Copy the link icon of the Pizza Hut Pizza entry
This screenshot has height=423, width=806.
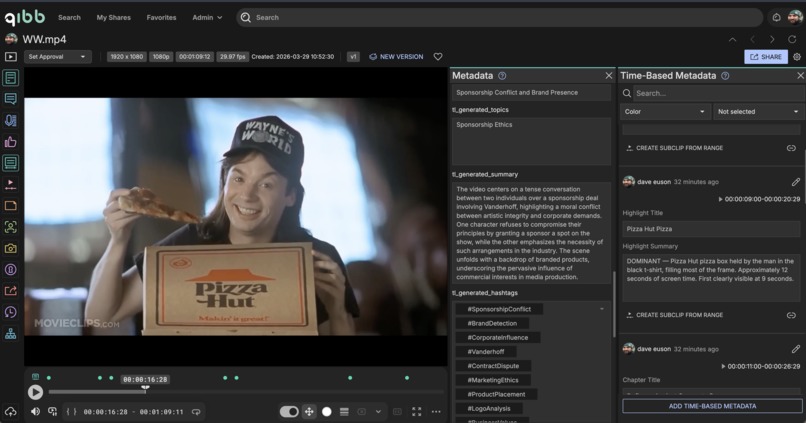click(791, 315)
